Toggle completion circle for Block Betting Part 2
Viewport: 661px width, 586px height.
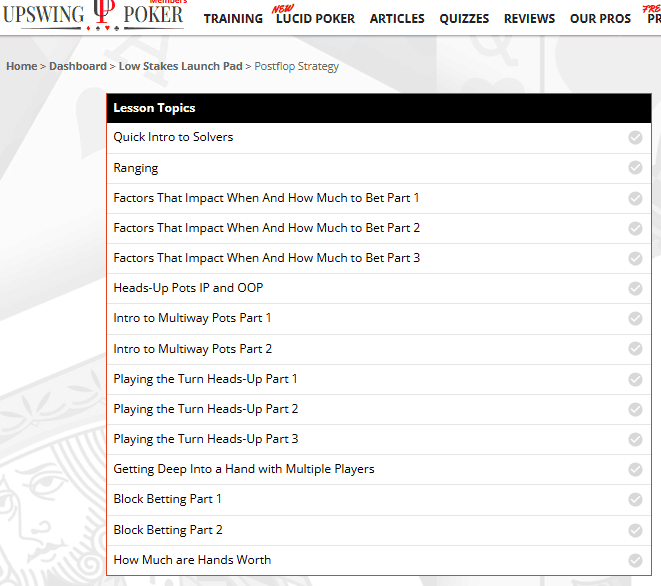tap(635, 530)
